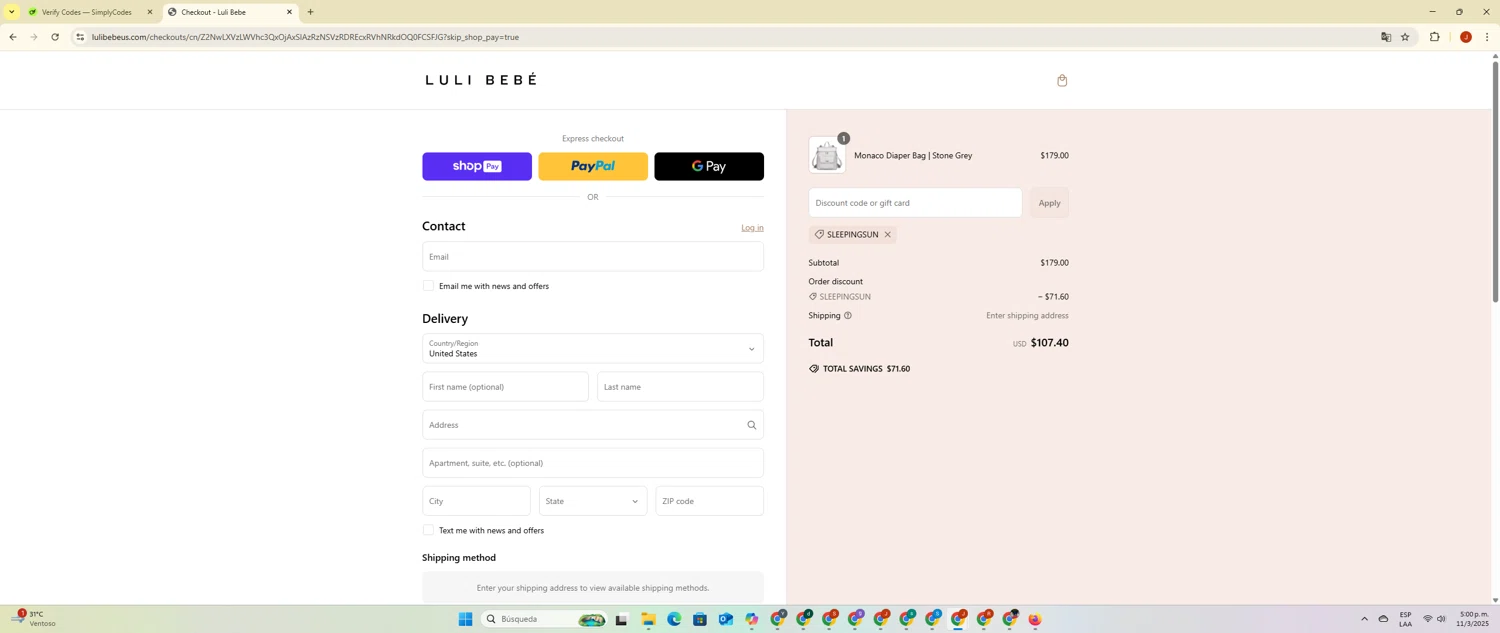Launch Microsoft Edge from the taskbar
Viewport: 1500px width, 633px height.
674,620
